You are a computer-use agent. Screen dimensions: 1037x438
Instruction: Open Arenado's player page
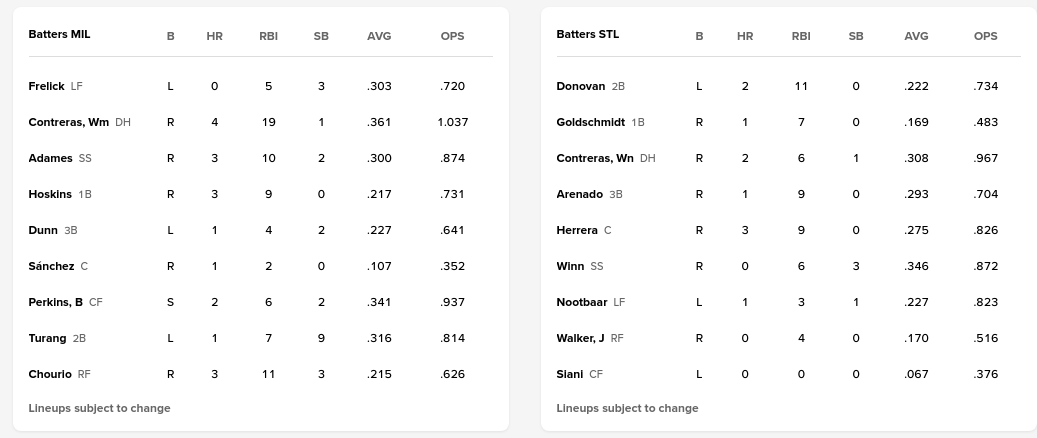579,194
